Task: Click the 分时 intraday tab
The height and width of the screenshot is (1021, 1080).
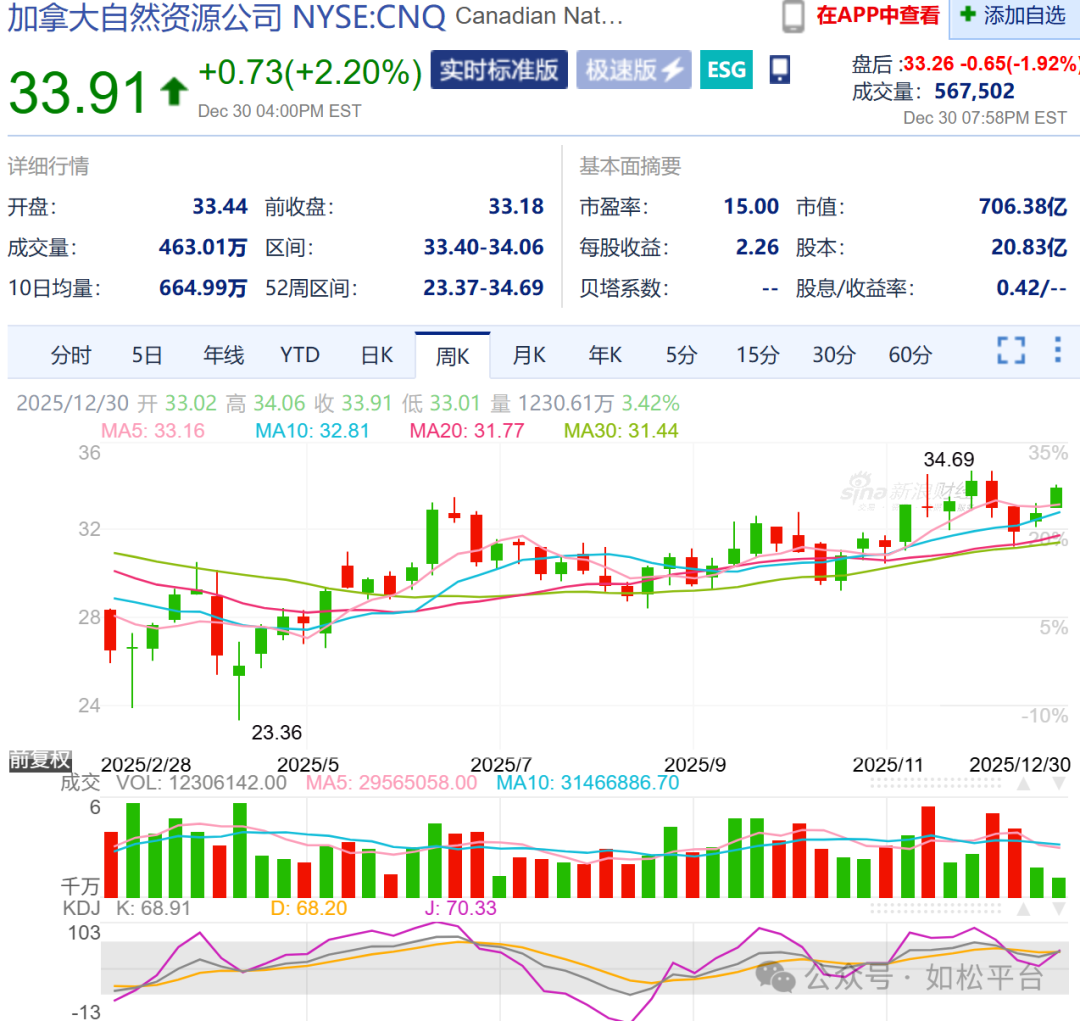Action: pyautogui.click(x=71, y=355)
